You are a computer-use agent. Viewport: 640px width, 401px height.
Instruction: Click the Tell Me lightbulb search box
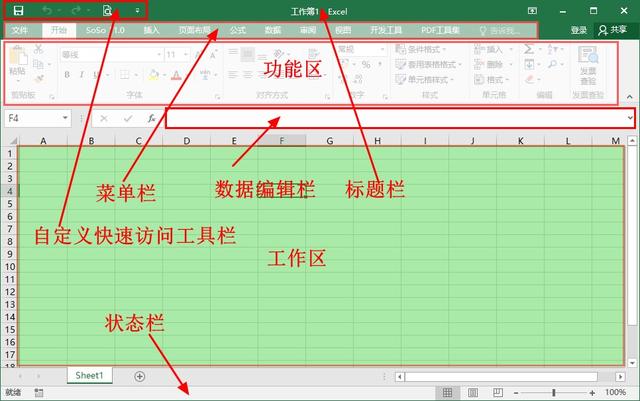[500, 31]
